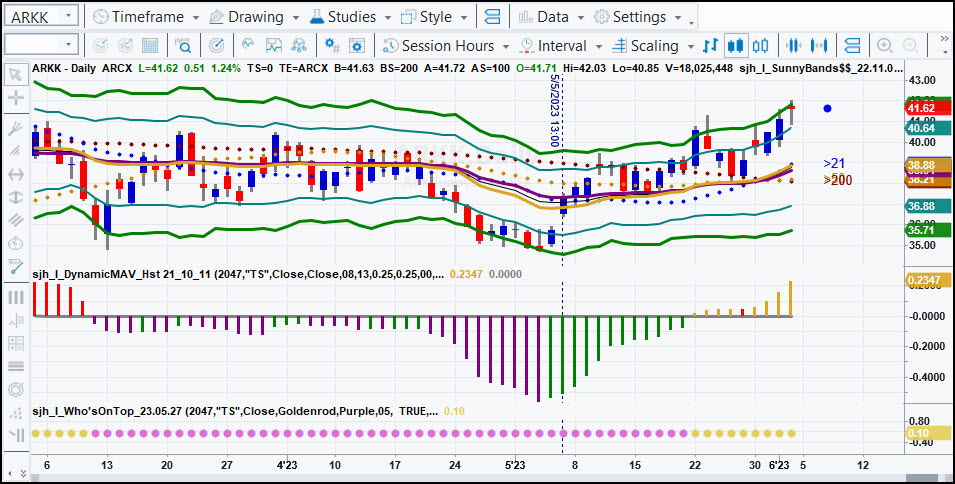This screenshot has height=484, width=955.
Task: Zoom out with the minus magnifier
Action: tap(910, 46)
